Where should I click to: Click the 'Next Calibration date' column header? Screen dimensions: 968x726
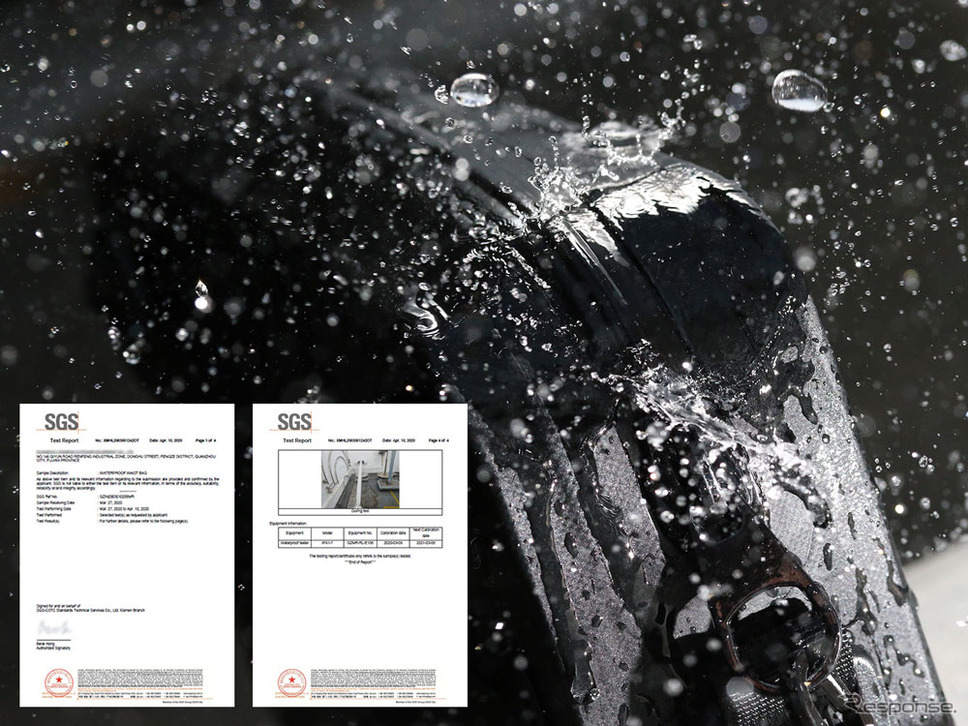tap(426, 533)
